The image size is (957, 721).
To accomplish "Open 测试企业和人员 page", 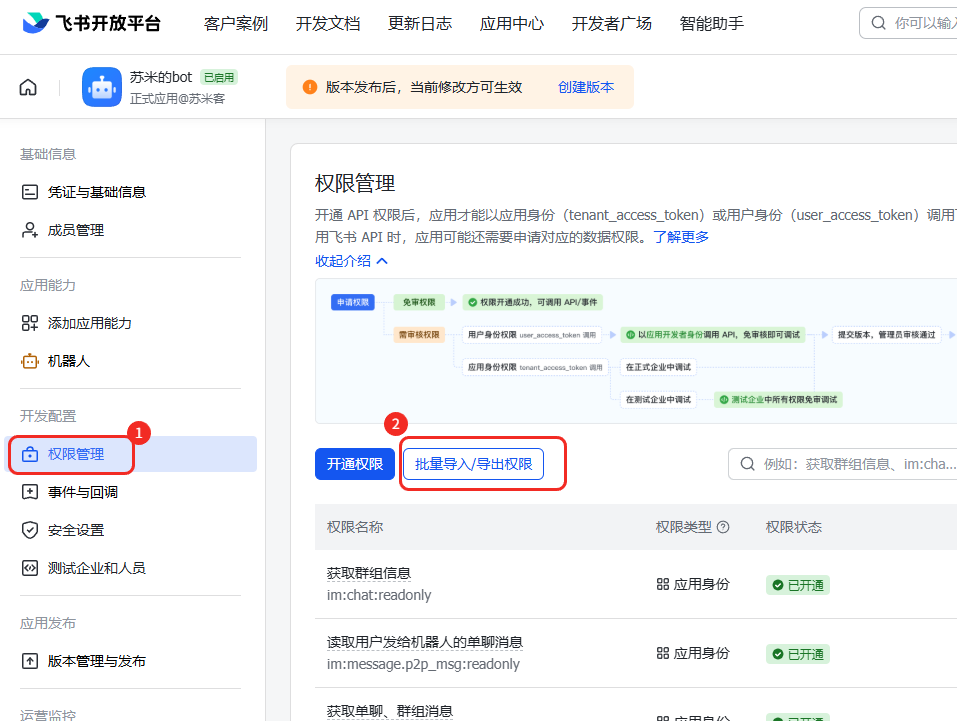I will (x=96, y=568).
